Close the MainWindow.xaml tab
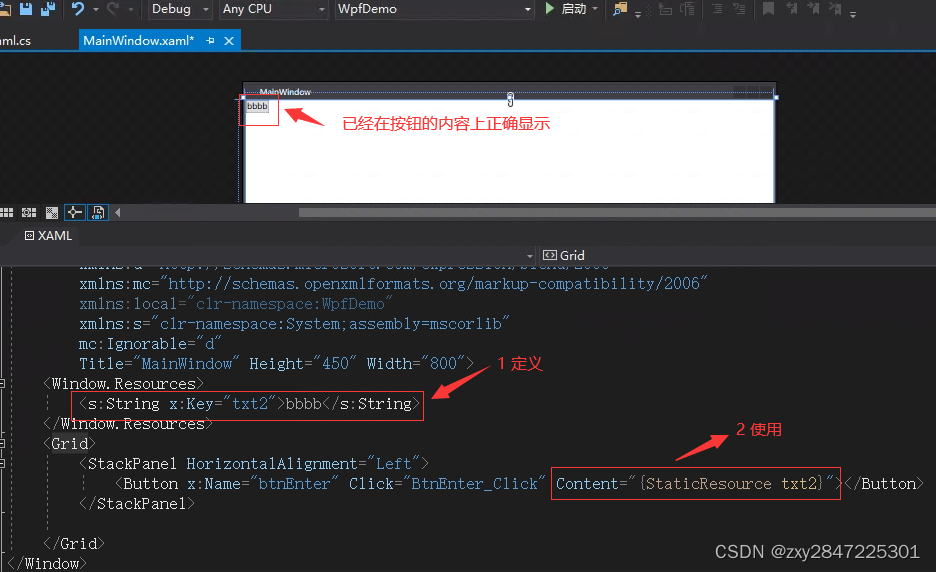936x572 pixels. click(x=229, y=41)
